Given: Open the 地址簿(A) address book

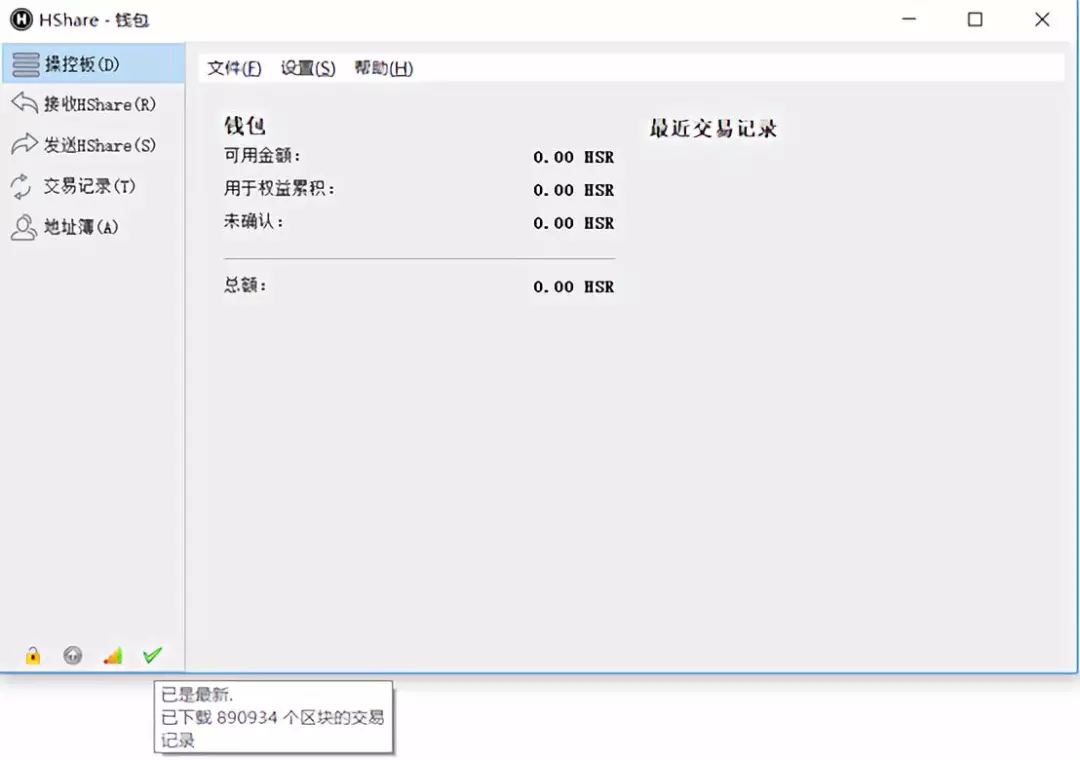Looking at the screenshot, I should [x=93, y=227].
